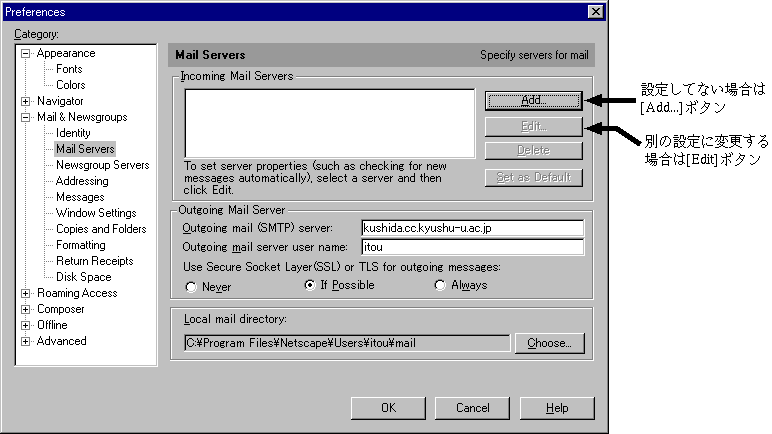Open Newsgroup Servers settings
Image resolution: width=772 pixels, height=434 pixels.
pyautogui.click(x=102, y=165)
